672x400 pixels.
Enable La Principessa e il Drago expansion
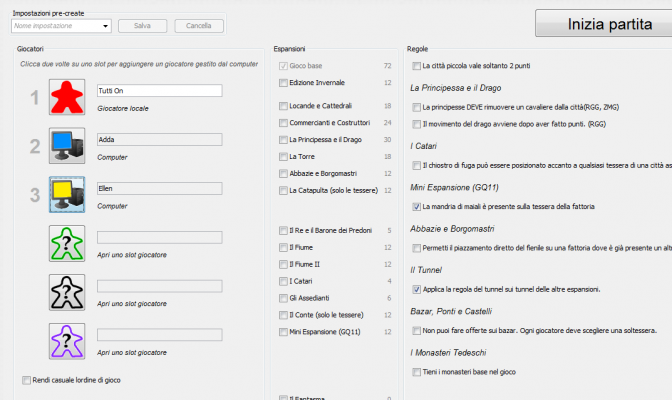coord(284,140)
